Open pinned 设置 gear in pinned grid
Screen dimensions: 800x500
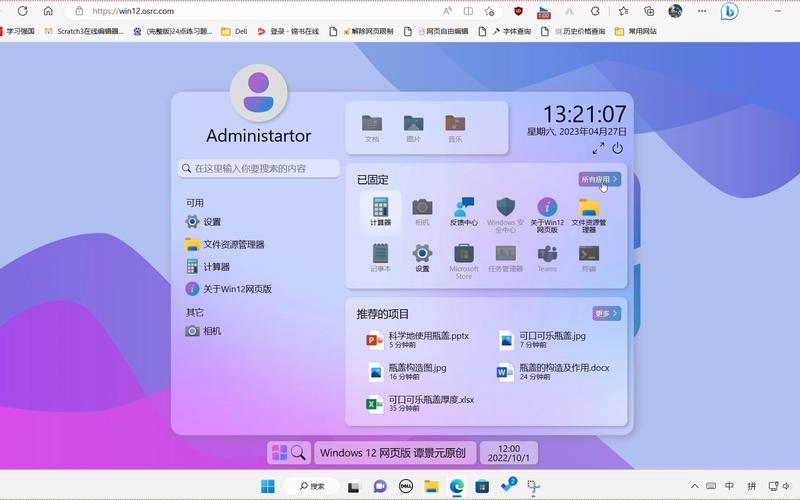point(422,258)
